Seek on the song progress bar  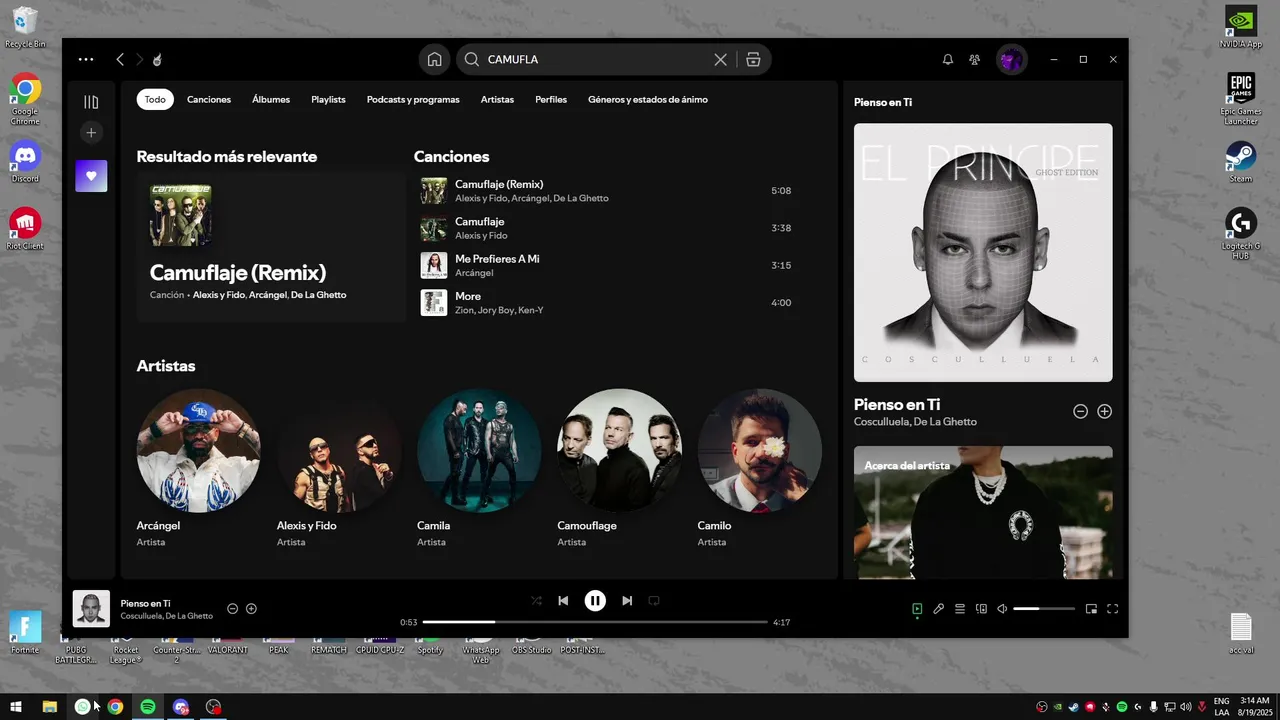pyautogui.click(x=595, y=622)
